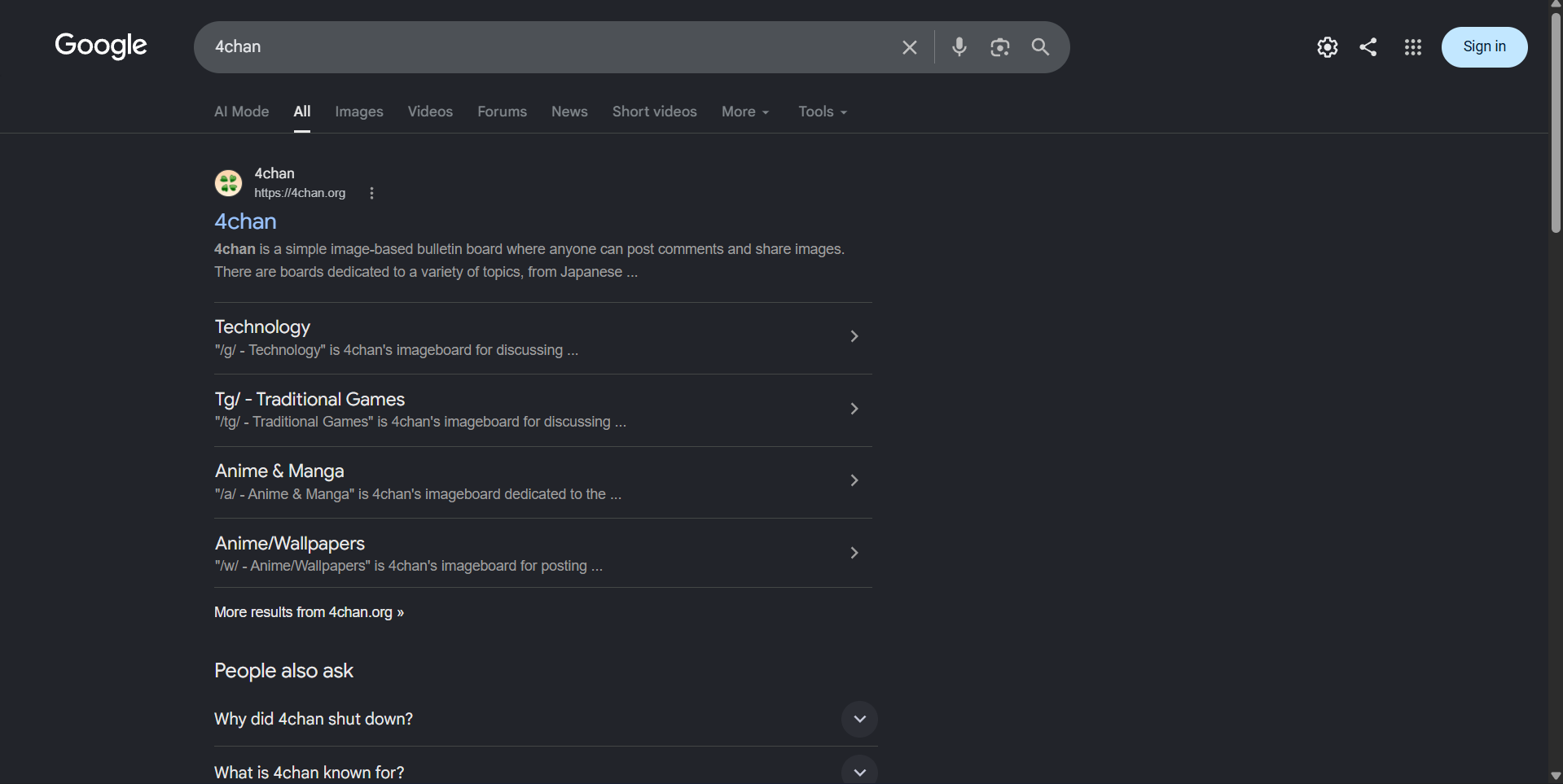This screenshot has width=1563, height=784.
Task: Open the Technology sitelink title
Action: (262, 327)
